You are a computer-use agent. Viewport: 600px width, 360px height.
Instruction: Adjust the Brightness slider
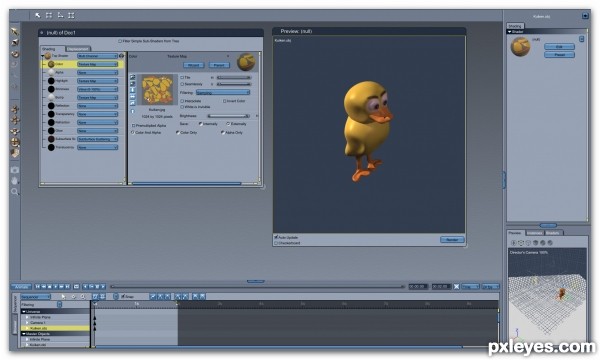pyautogui.click(x=229, y=116)
